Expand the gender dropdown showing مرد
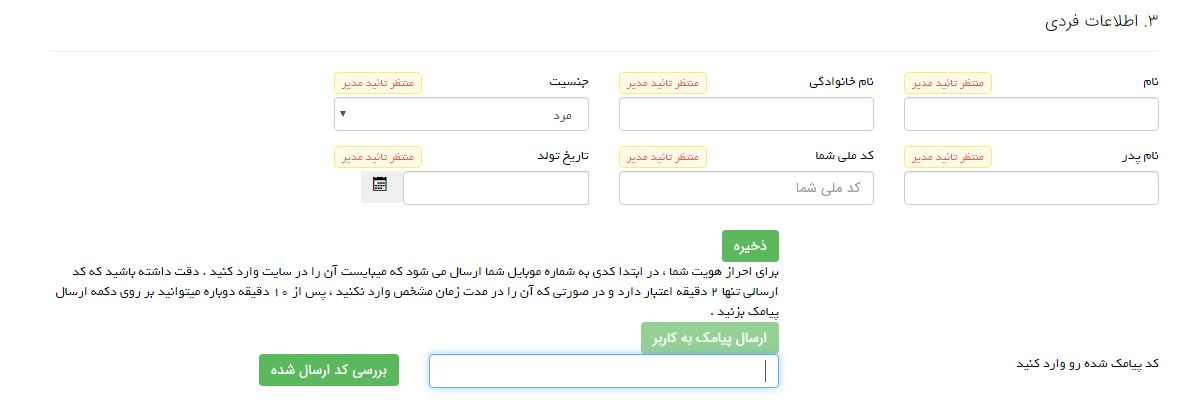The height and width of the screenshot is (403, 1178). point(461,114)
